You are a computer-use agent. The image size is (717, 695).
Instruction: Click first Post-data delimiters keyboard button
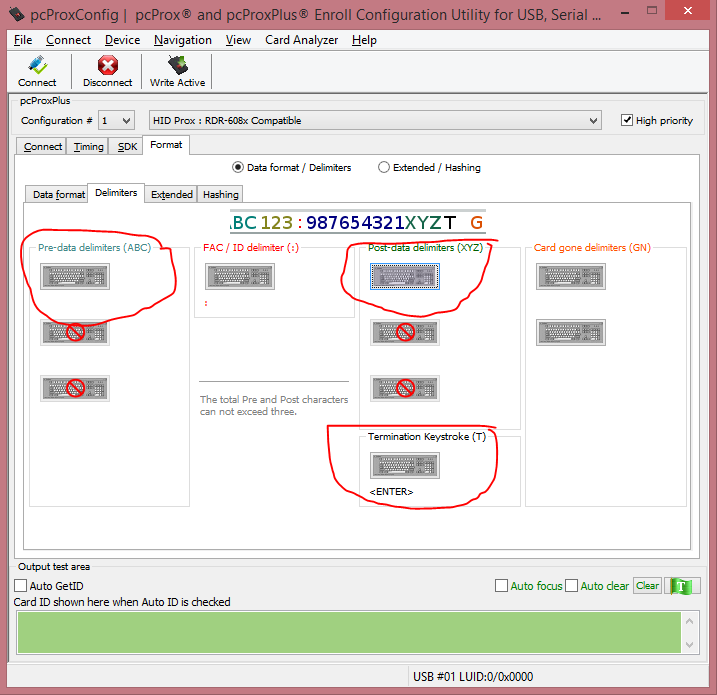[405, 277]
